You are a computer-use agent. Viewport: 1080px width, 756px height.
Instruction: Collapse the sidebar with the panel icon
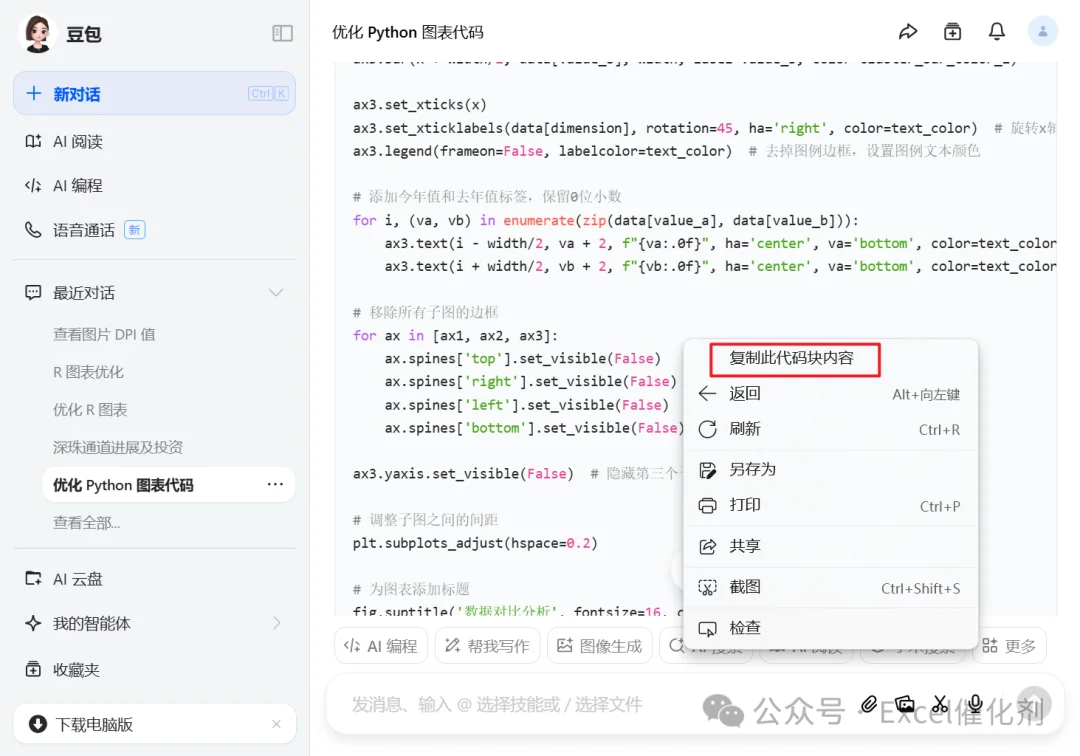click(x=282, y=33)
